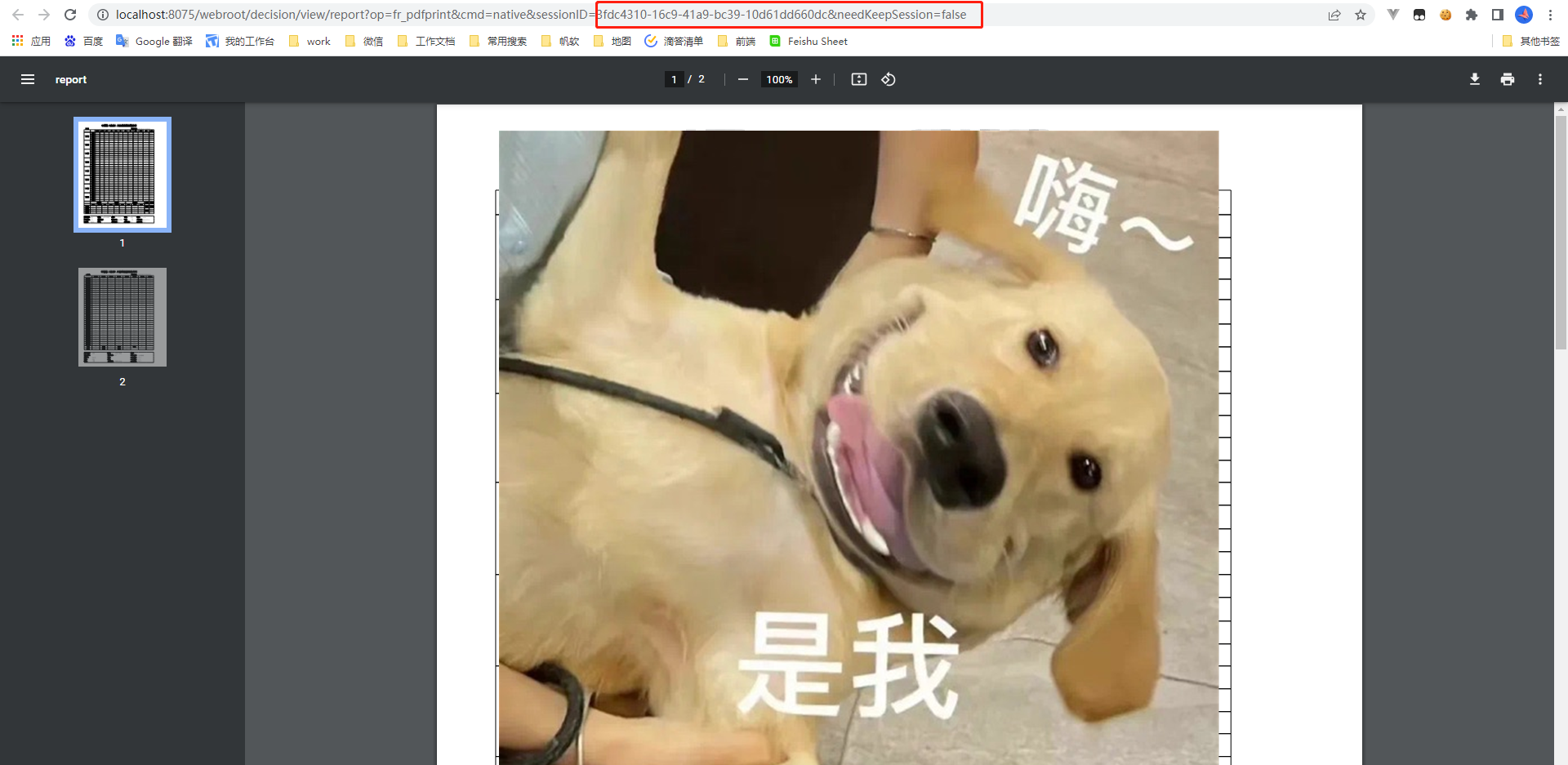This screenshot has height=765, width=1568.
Task: Open the Google 翻译 bookmark
Action: pos(154,41)
